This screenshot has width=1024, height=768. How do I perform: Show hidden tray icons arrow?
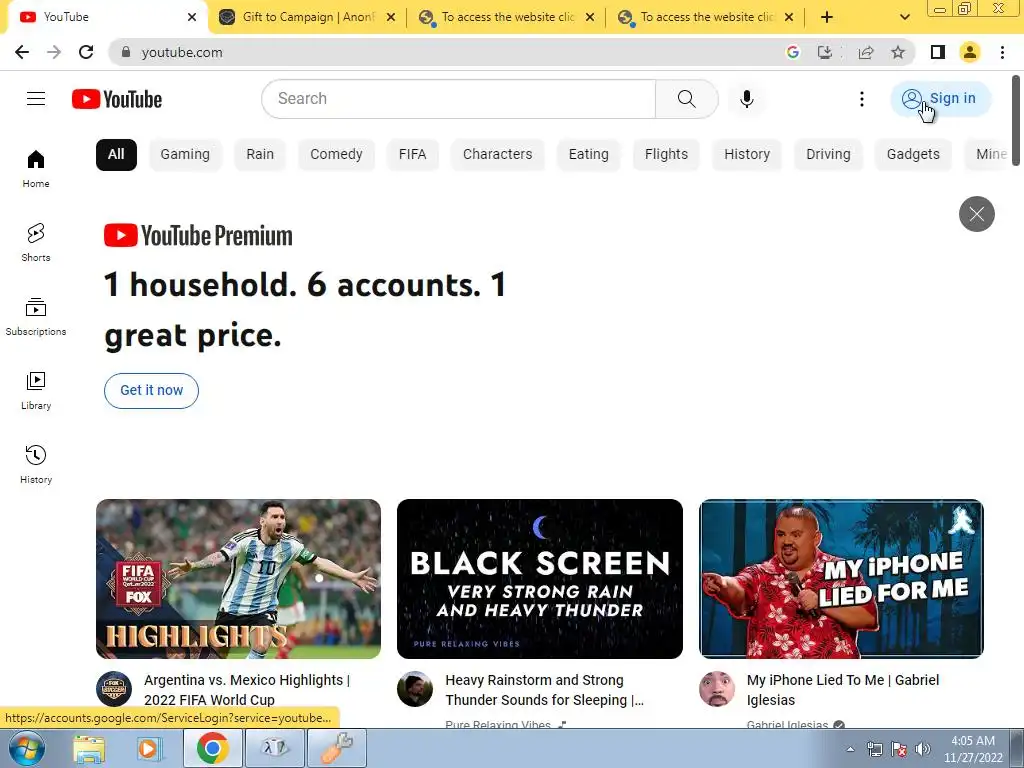(x=850, y=749)
